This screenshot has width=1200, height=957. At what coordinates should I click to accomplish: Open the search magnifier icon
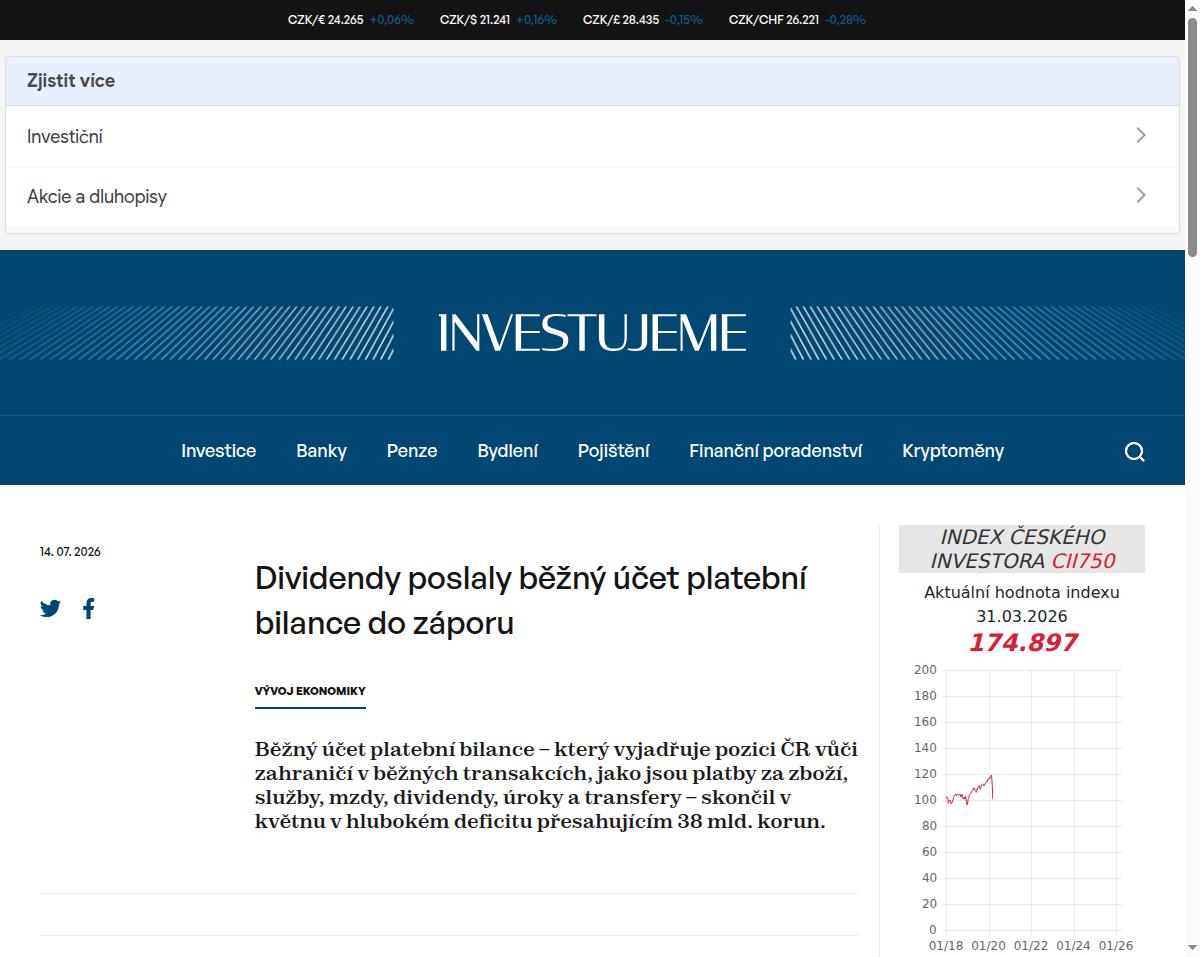pos(1134,452)
